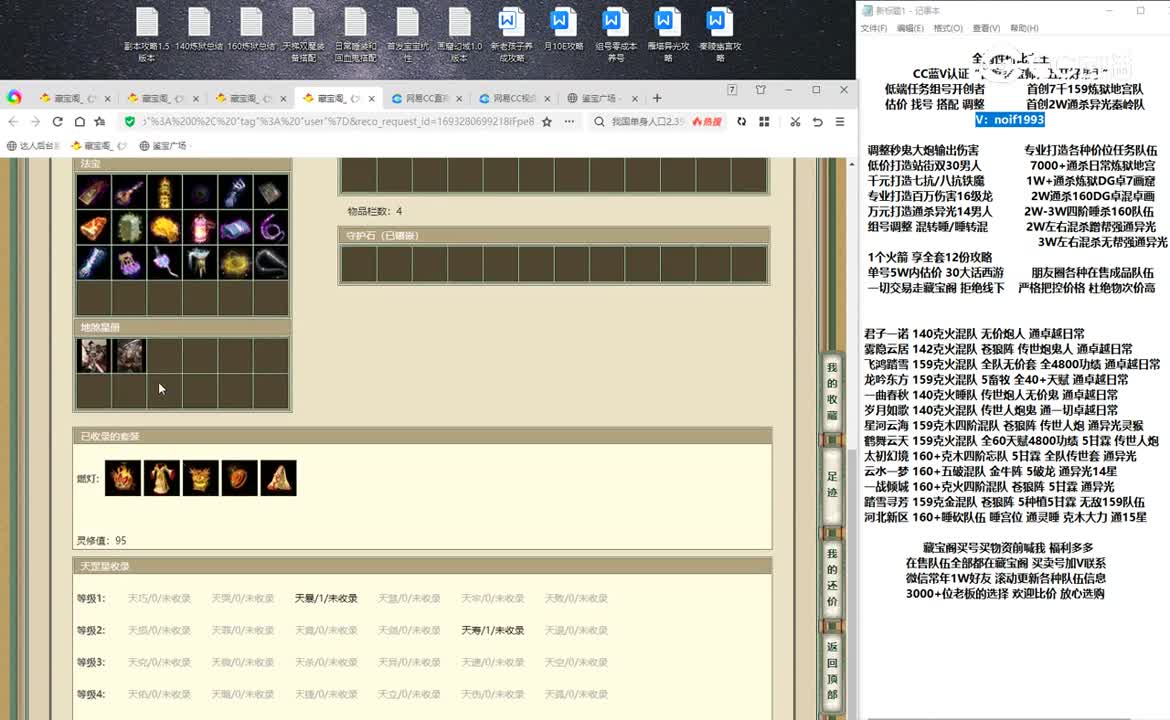1170x720 pixels.
Task: Switch to the first 藏宝阁 tab
Action: tap(75, 98)
